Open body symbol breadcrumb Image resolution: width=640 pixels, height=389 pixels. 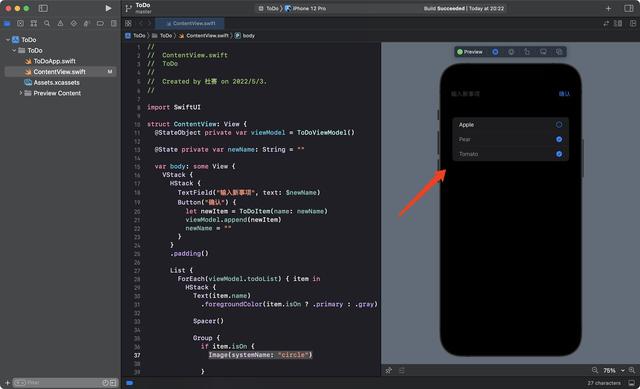[x=245, y=36]
